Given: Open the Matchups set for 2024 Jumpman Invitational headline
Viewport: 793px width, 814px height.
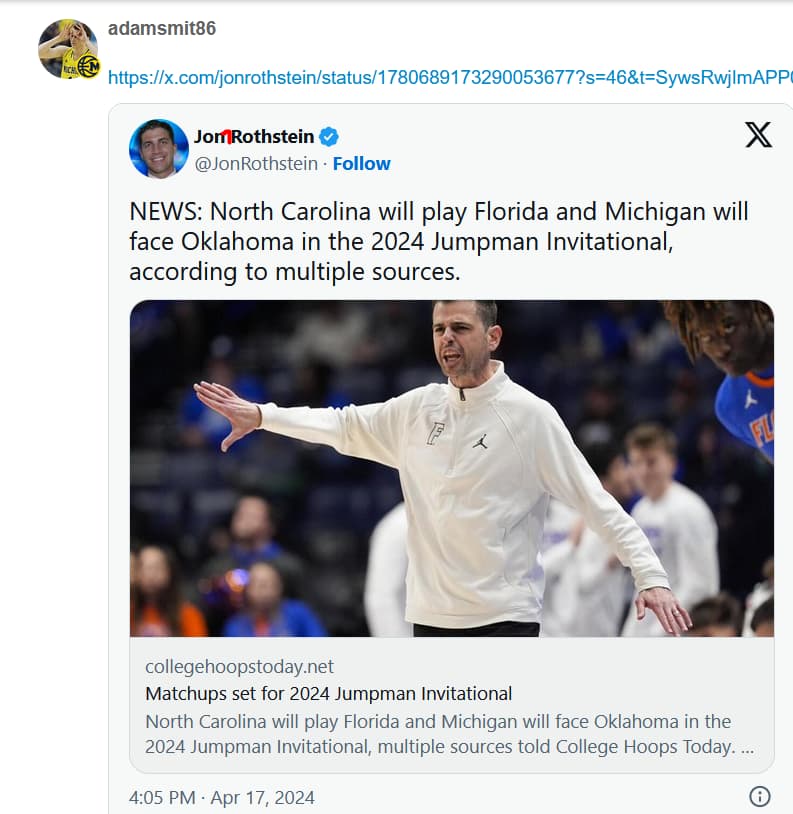Looking at the screenshot, I should (x=329, y=693).
